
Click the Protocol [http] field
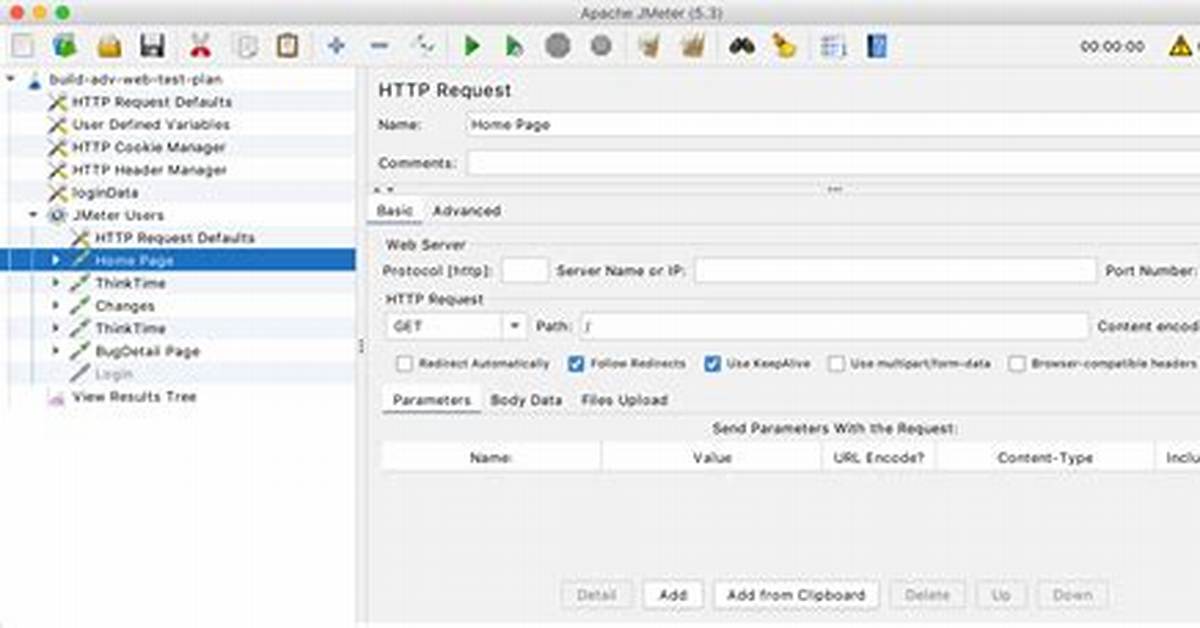[x=525, y=271]
